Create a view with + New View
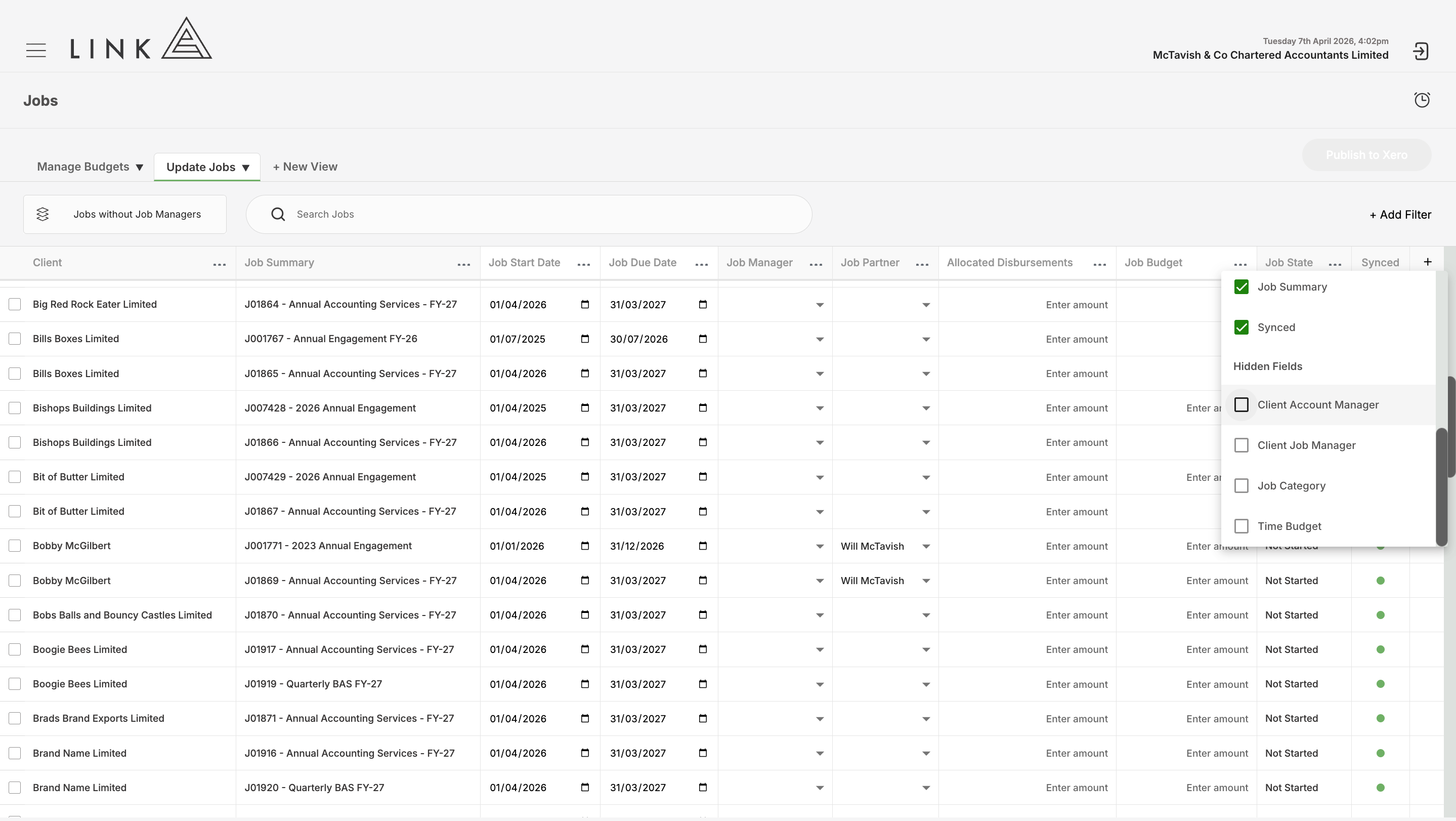This screenshot has width=1456, height=821. (x=305, y=167)
